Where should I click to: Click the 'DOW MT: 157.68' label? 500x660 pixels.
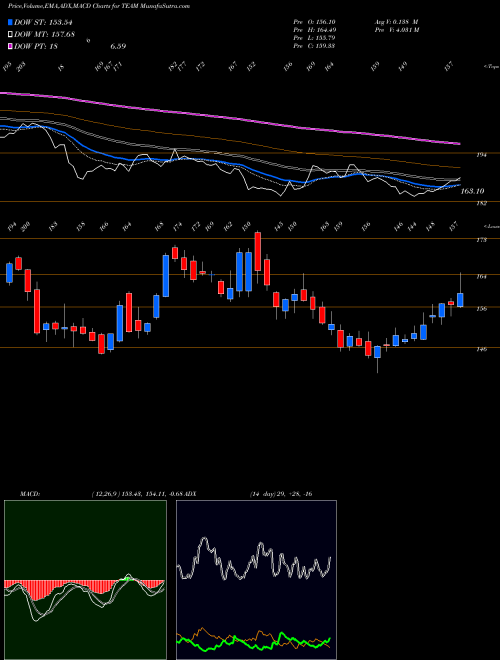(45, 35)
